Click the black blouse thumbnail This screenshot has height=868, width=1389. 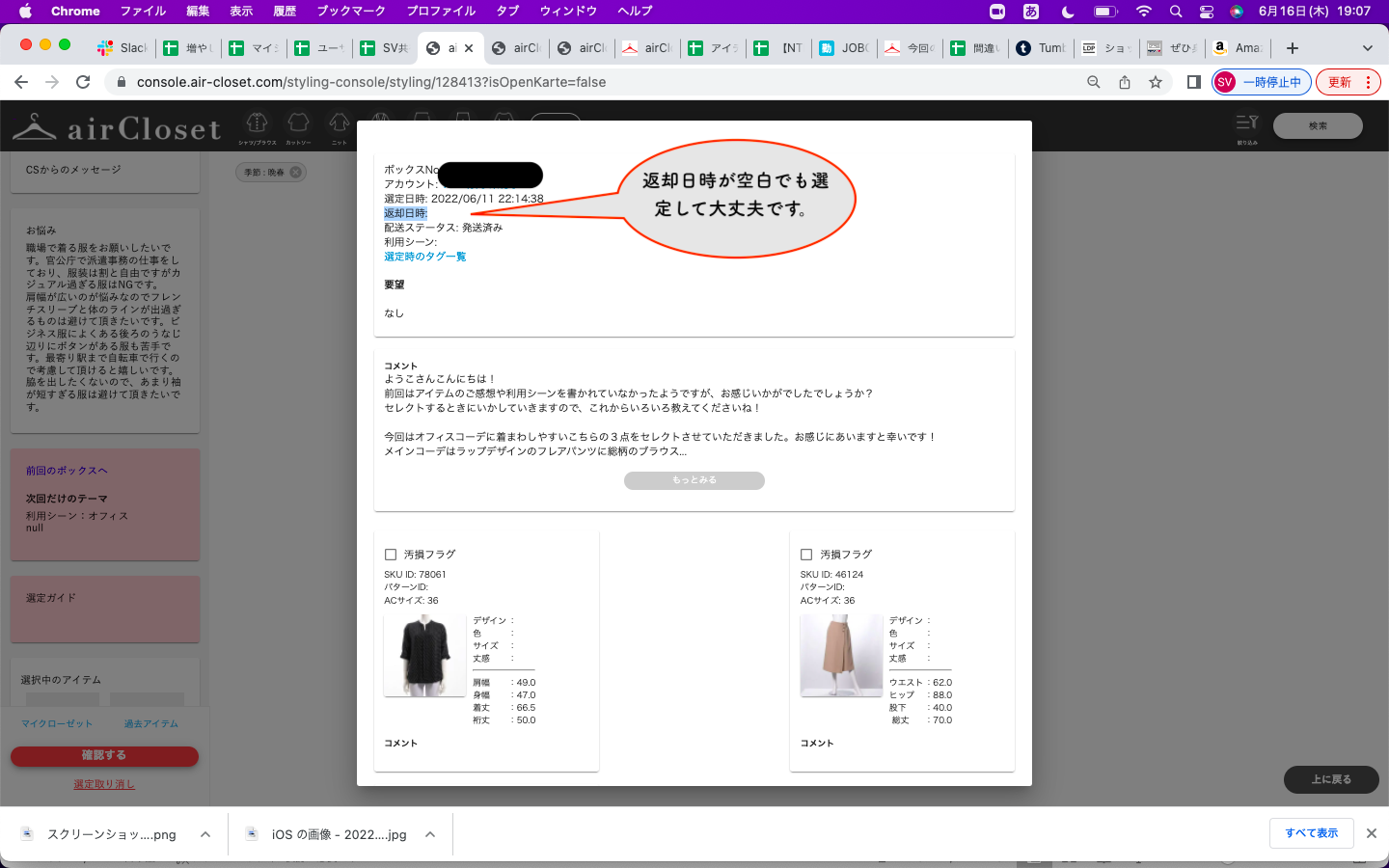coord(424,655)
